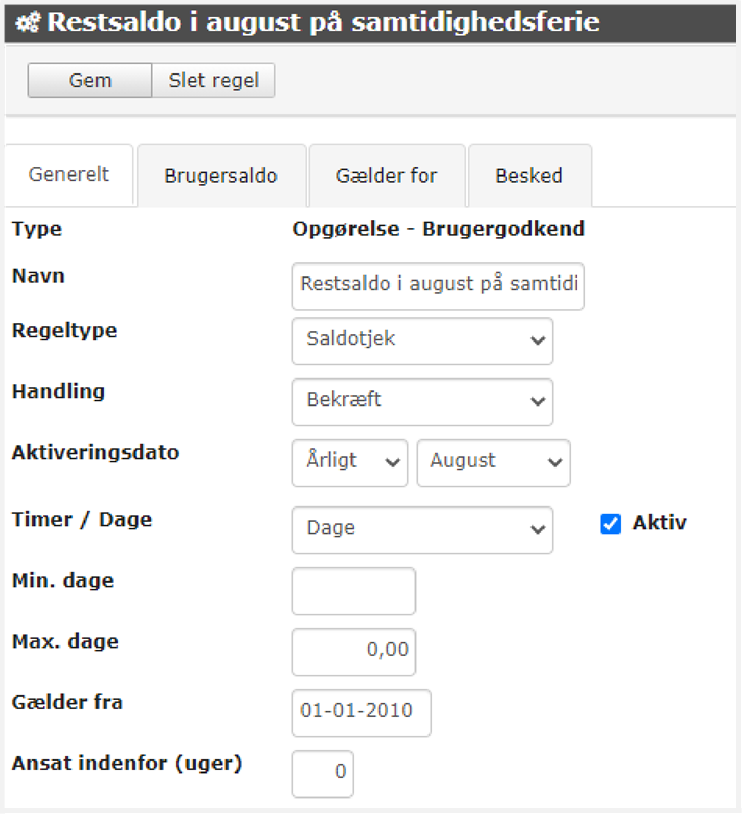
Task: Click the Min. dage input field
Action: point(353,591)
